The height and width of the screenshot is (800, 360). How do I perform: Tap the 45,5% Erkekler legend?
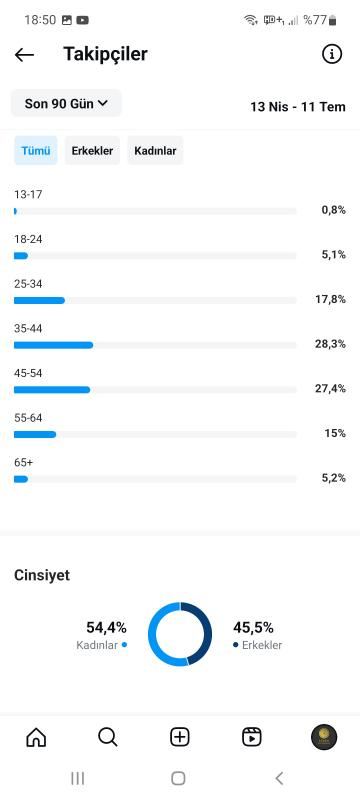click(258, 635)
